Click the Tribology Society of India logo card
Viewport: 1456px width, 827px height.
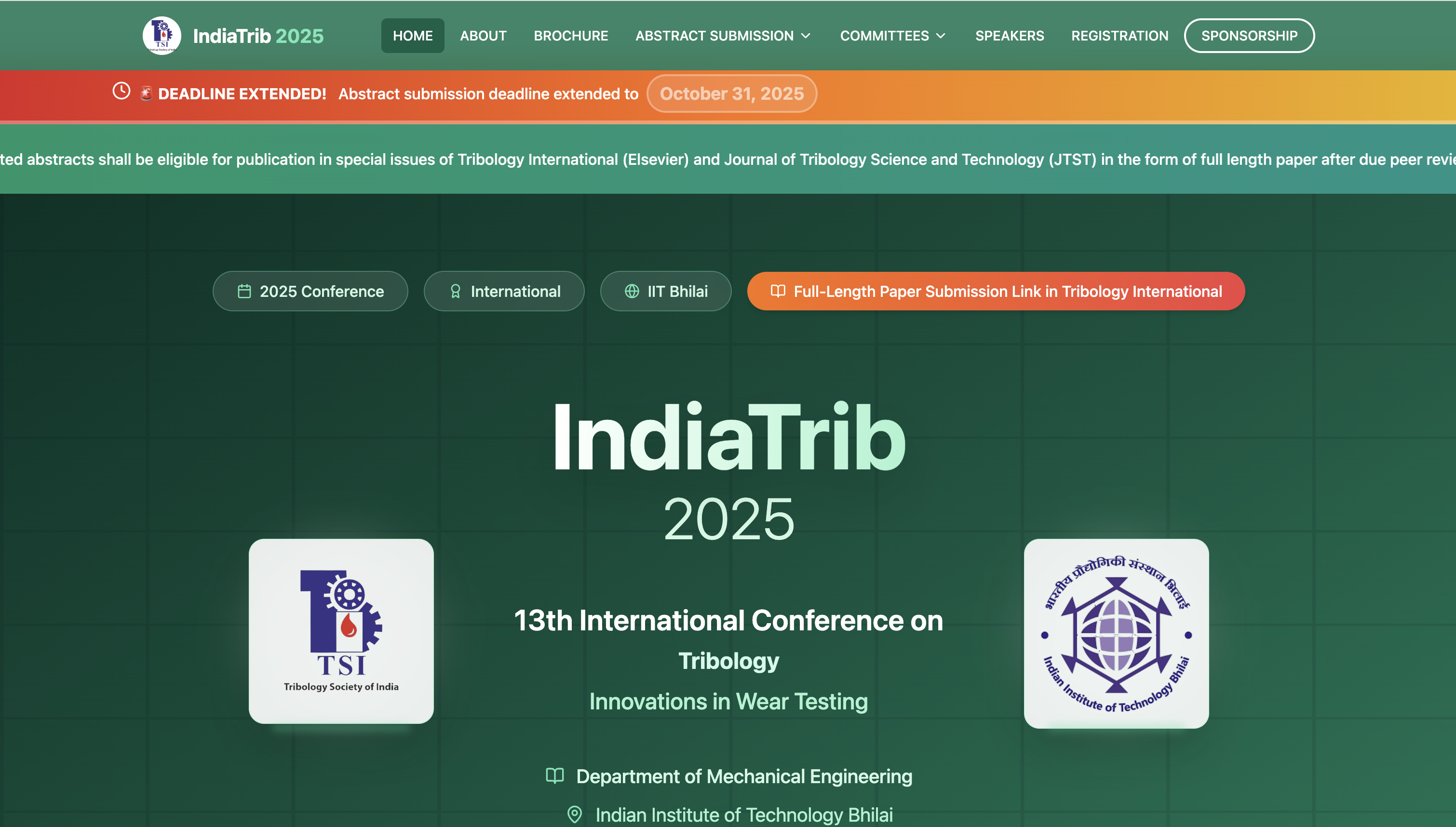(341, 631)
